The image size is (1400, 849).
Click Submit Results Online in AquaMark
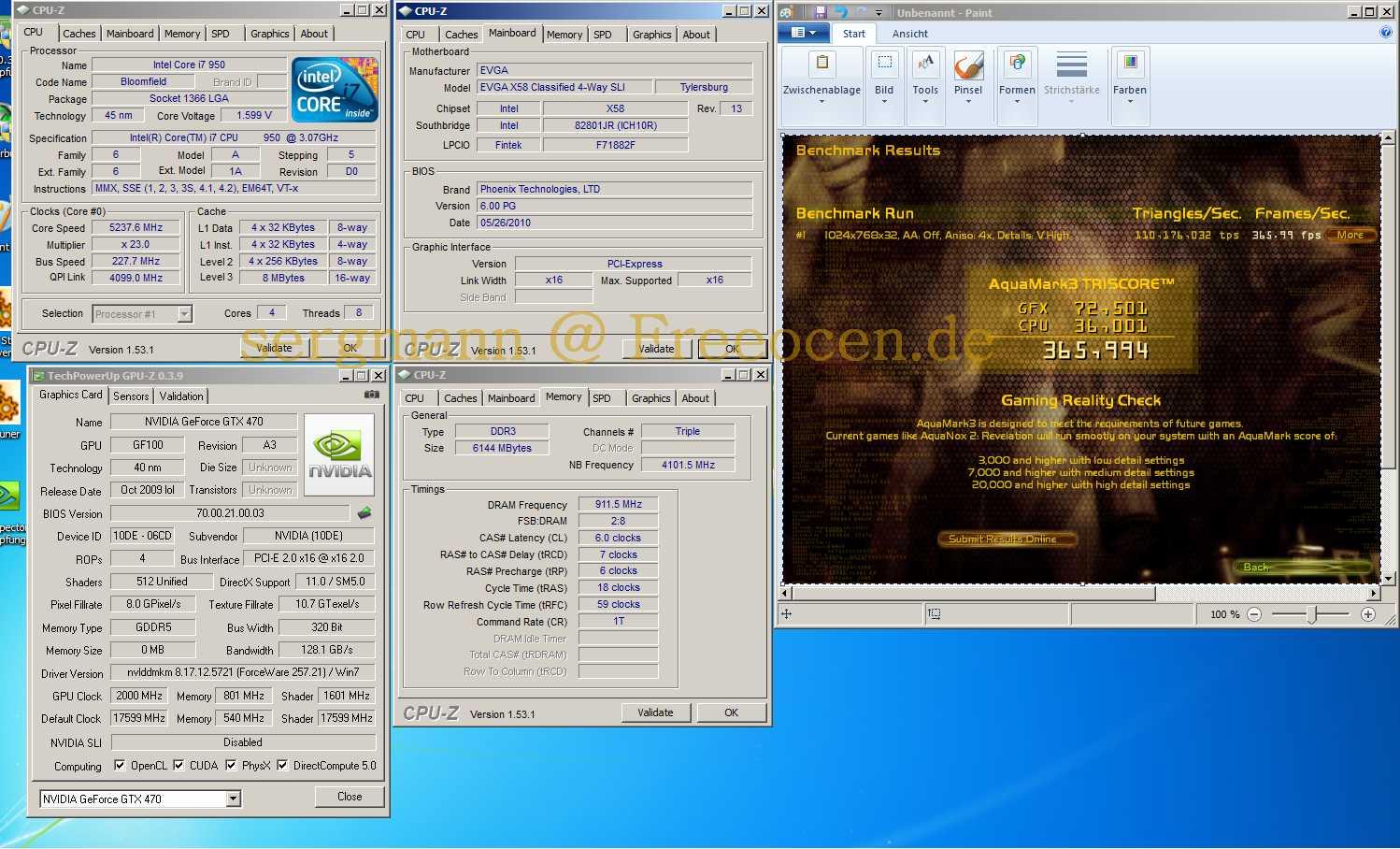pyautogui.click(x=1006, y=539)
